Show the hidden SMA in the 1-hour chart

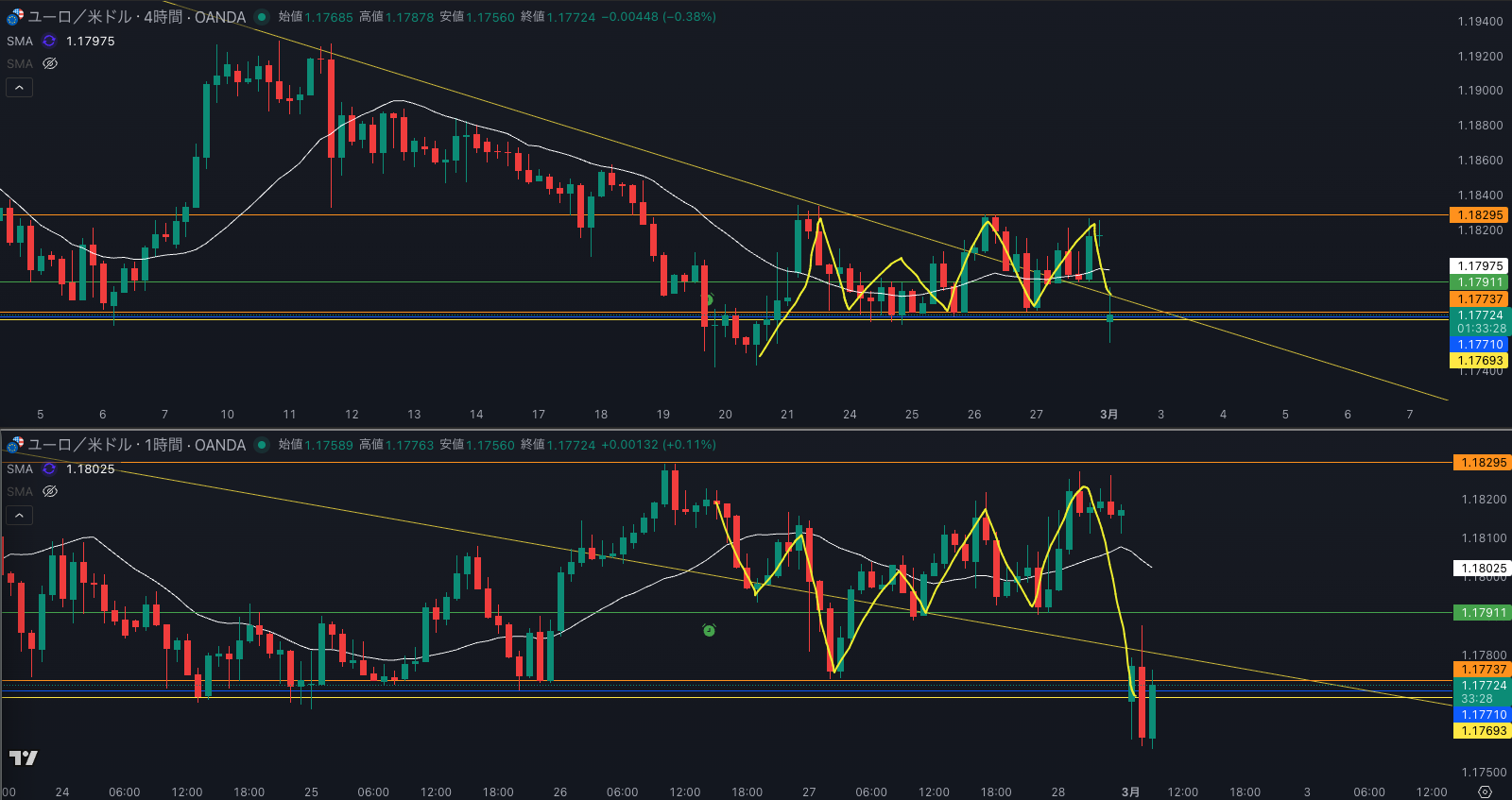pyautogui.click(x=50, y=491)
